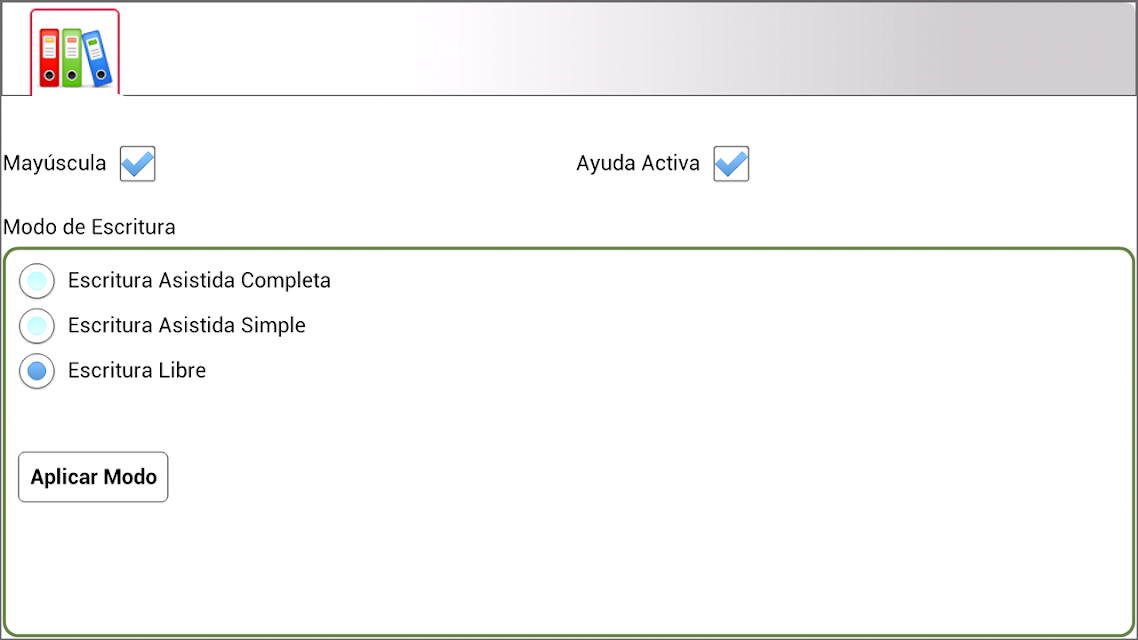Disable the Ayuda Activa checkbox

point(731,163)
